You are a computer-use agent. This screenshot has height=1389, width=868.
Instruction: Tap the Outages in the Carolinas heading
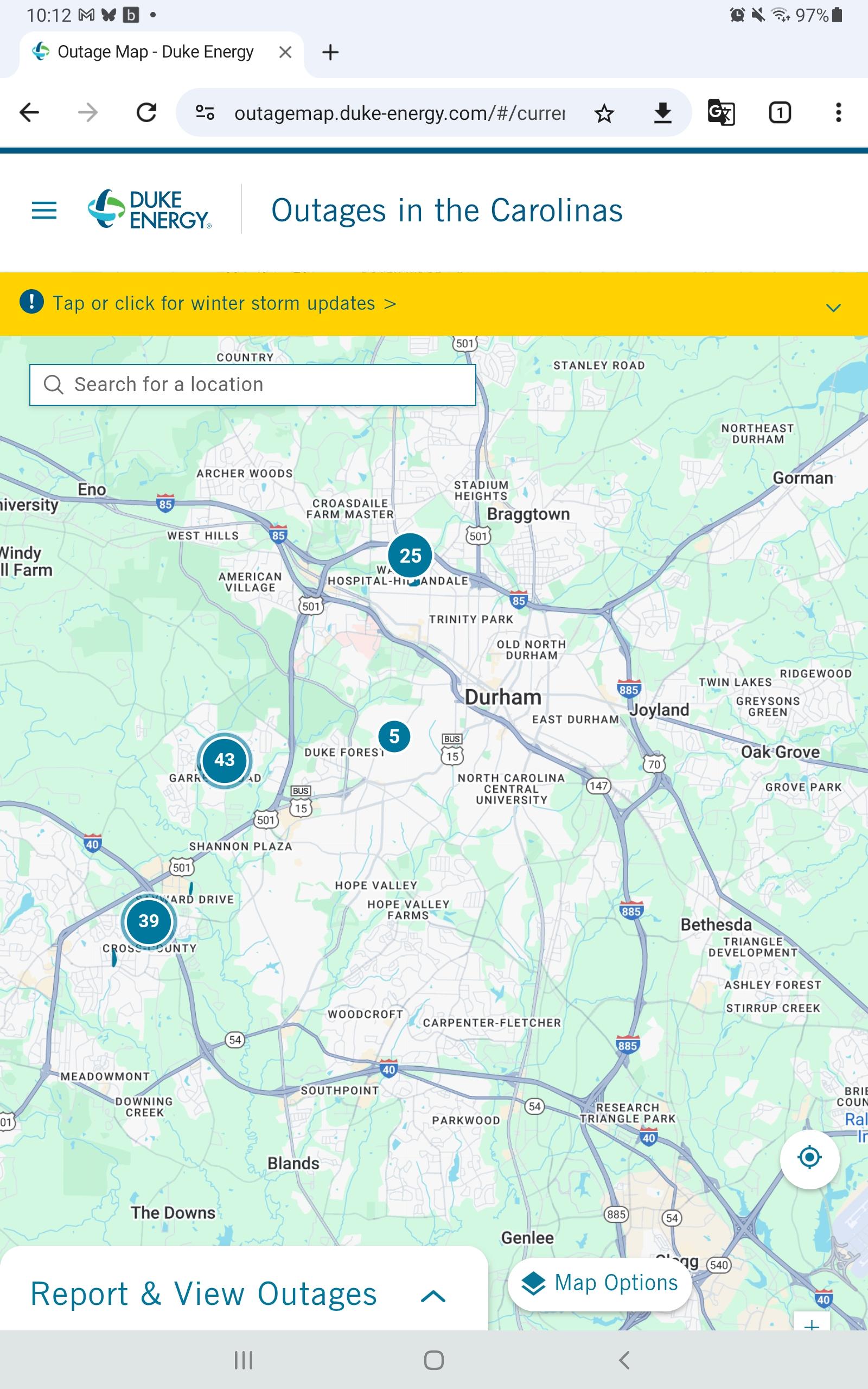[446, 210]
